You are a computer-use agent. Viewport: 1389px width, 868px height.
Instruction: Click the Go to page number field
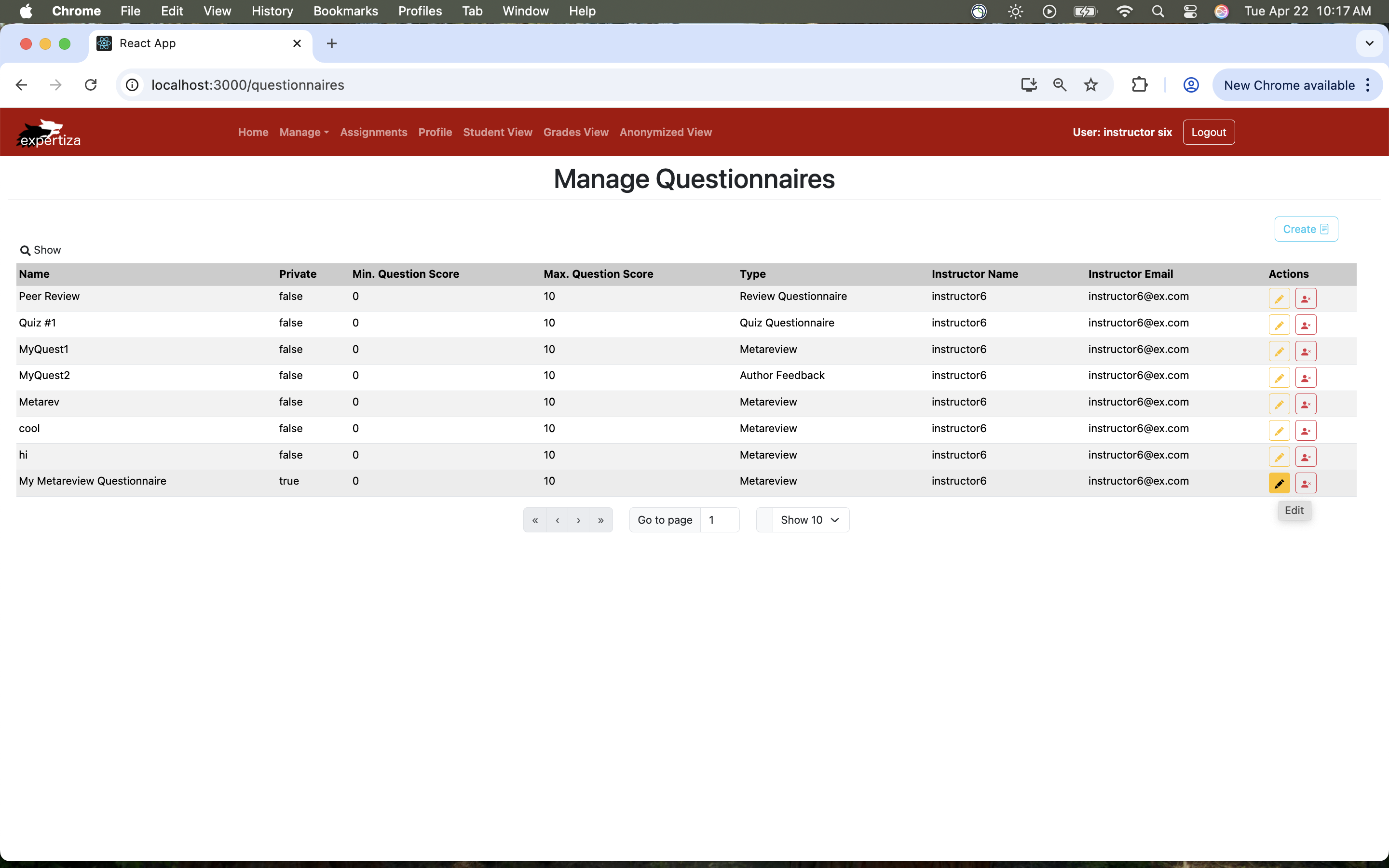[719, 520]
